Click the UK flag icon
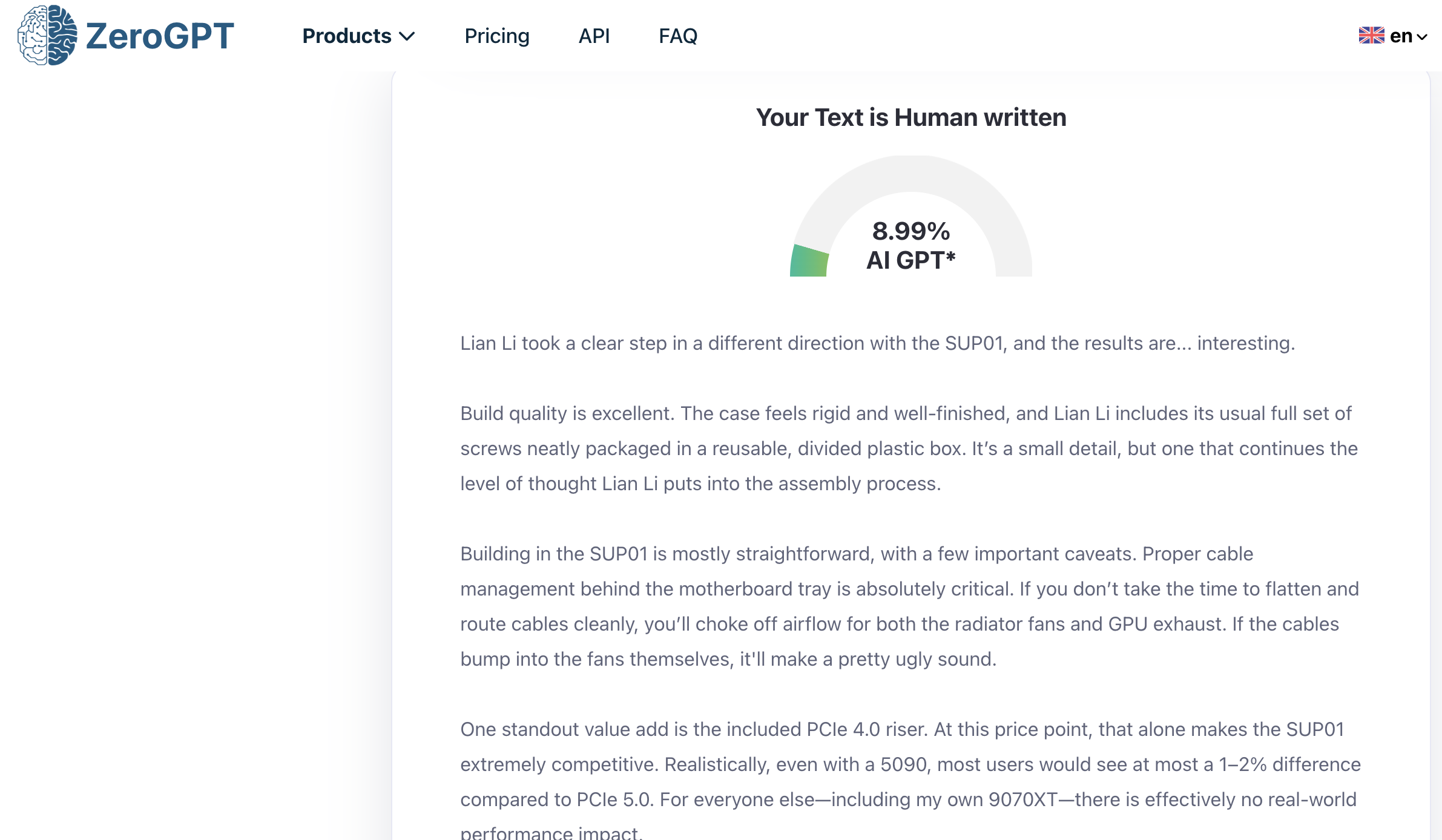Image resolution: width=1442 pixels, height=840 pixels. click(x=1371, y=36)
